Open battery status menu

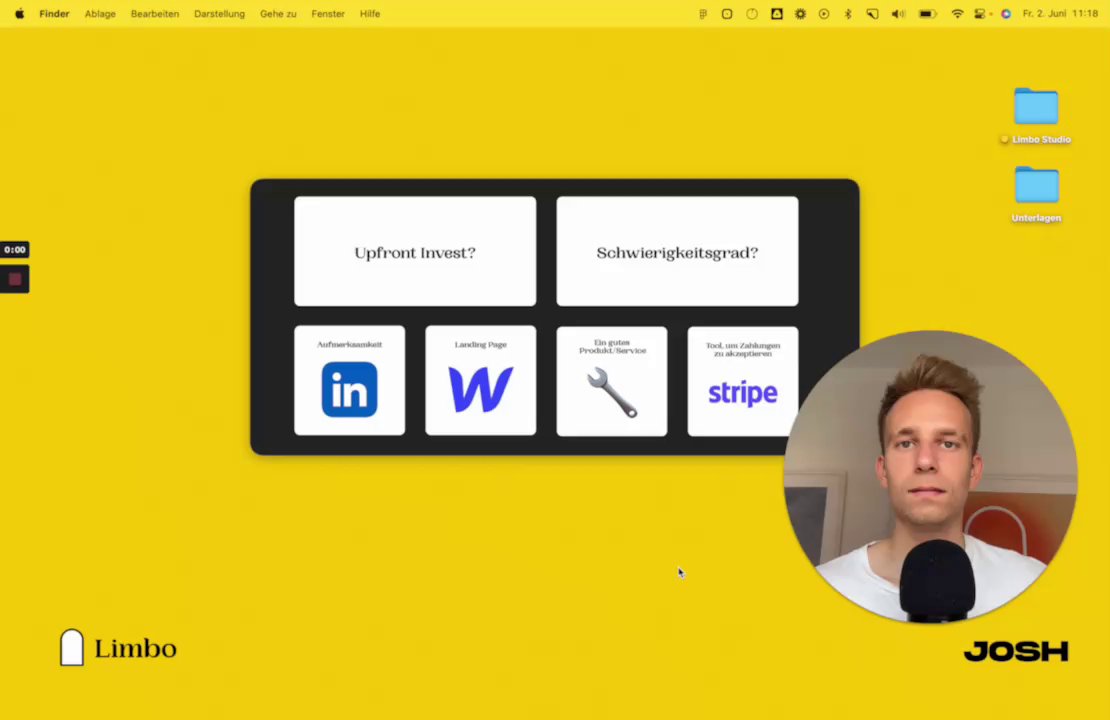(x=927, y=13)
